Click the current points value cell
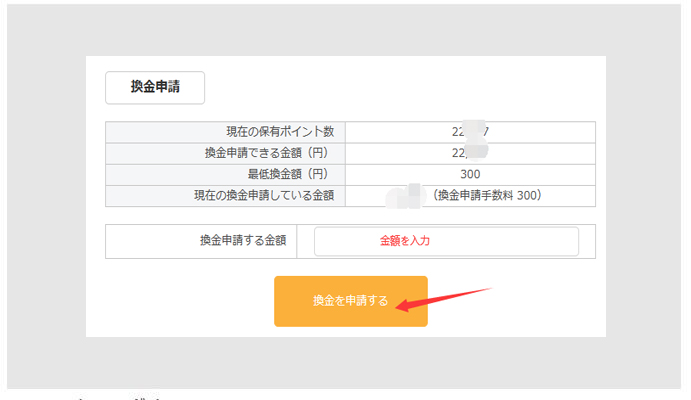This screenshot has width=691, height=400. 469,132
